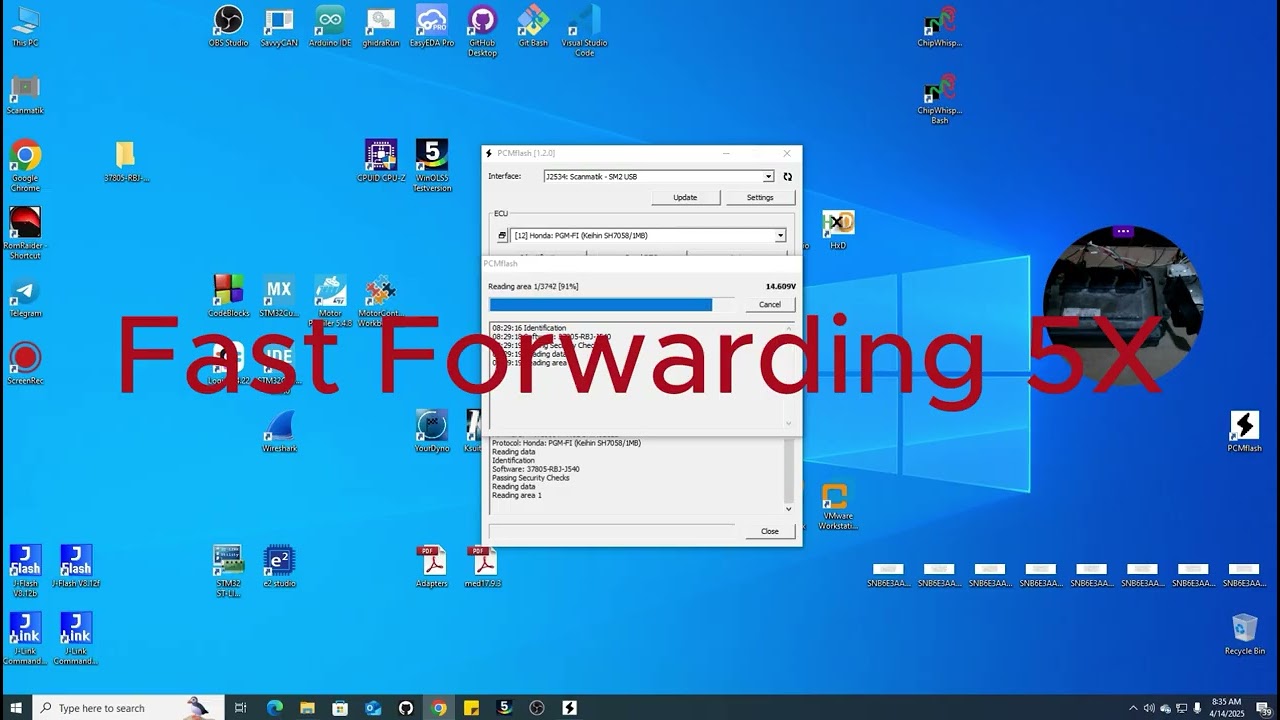Launch J-Flash V8.12f shortcut
Image resolution: width=1280 pixels, height=720 pixels.
tap(76, 565)
